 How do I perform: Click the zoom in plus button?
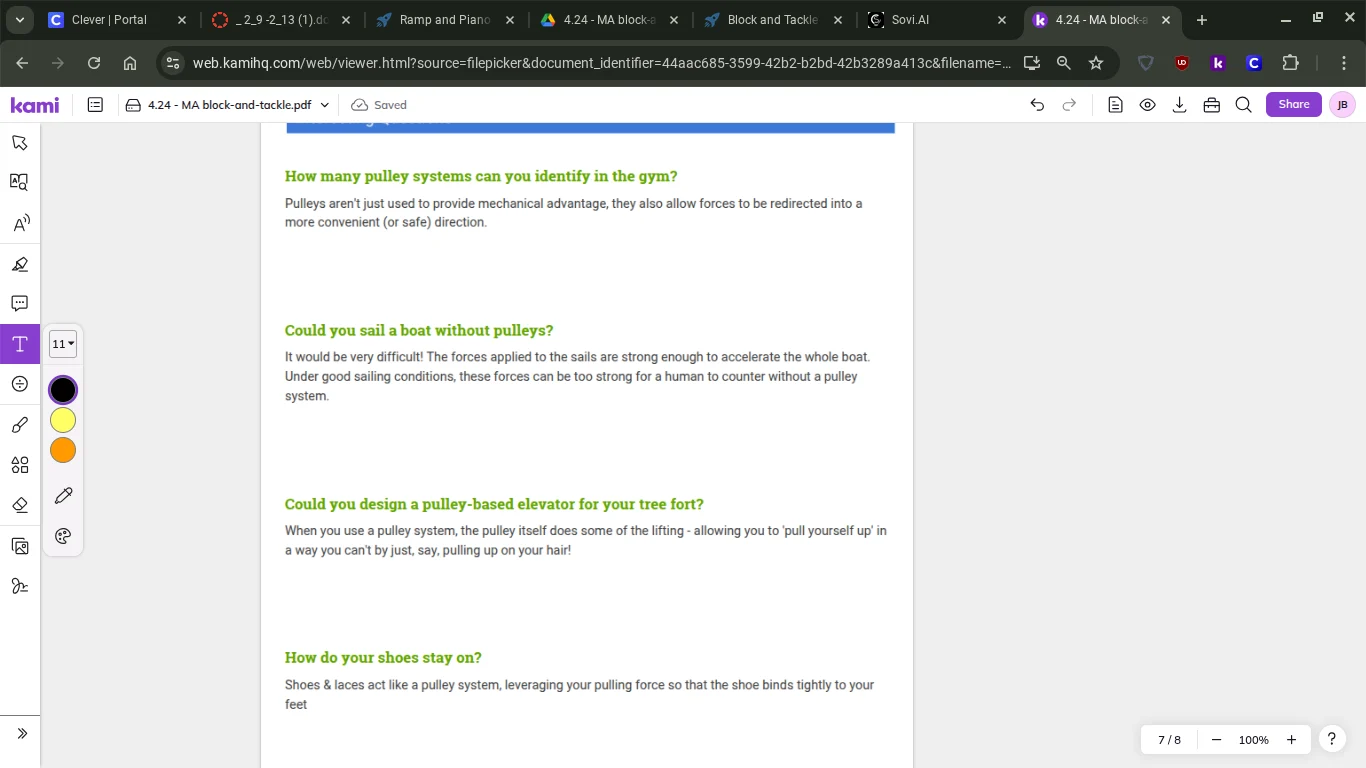coord(1291,740)
